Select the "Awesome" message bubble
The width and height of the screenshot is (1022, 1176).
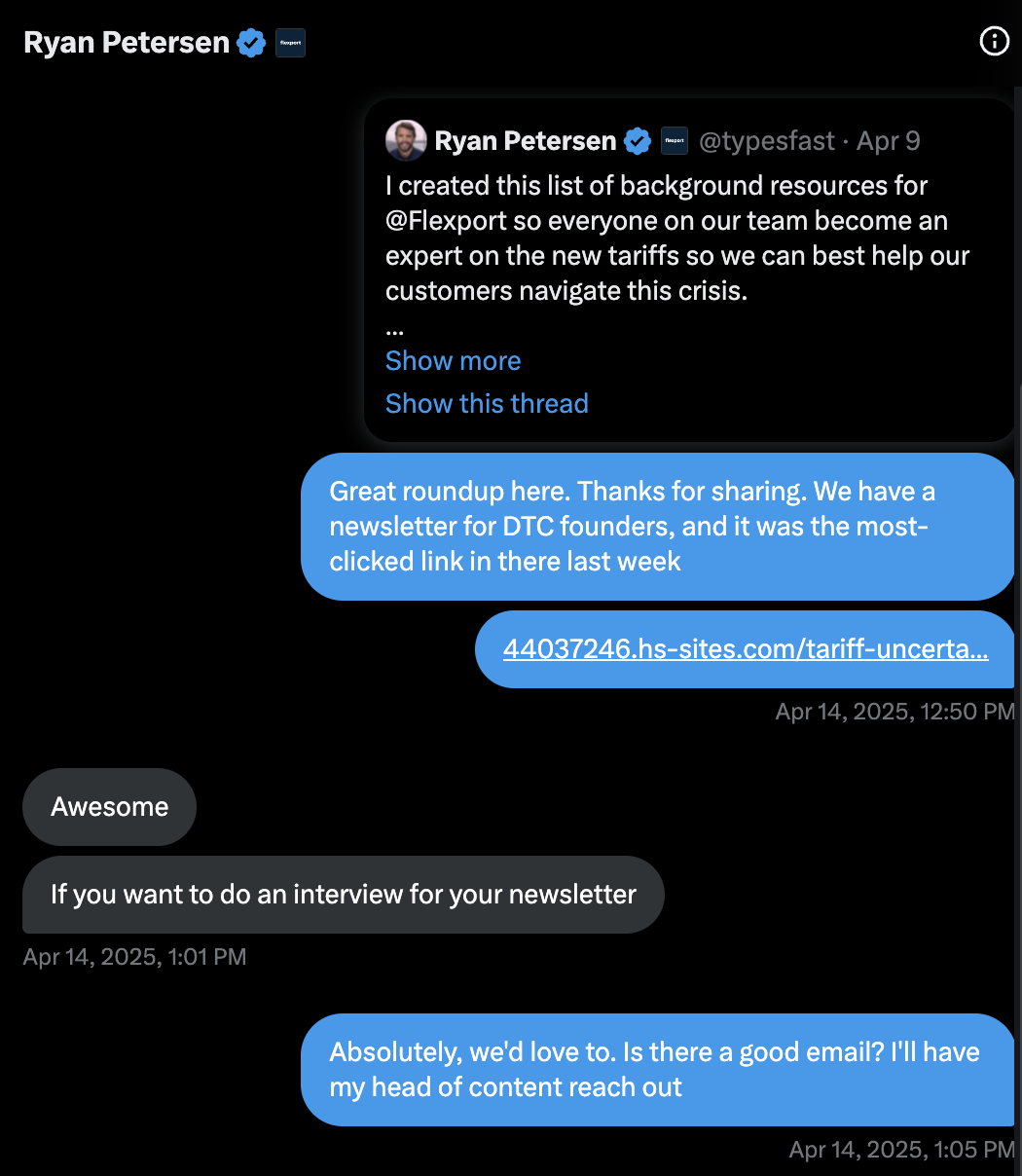109,807
